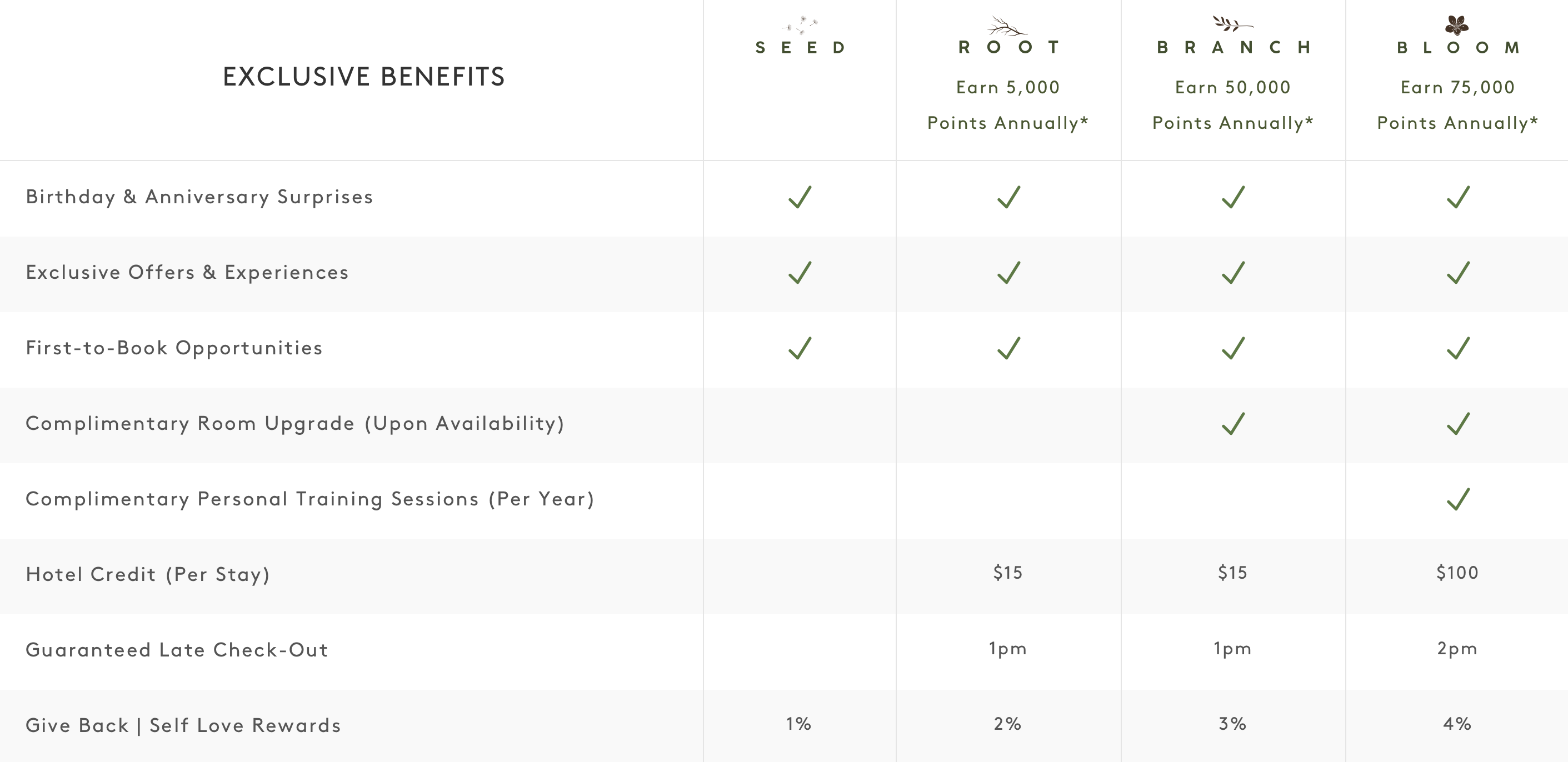Click Seed checkmark for Birthday & Anniversary Surprises

800,197
